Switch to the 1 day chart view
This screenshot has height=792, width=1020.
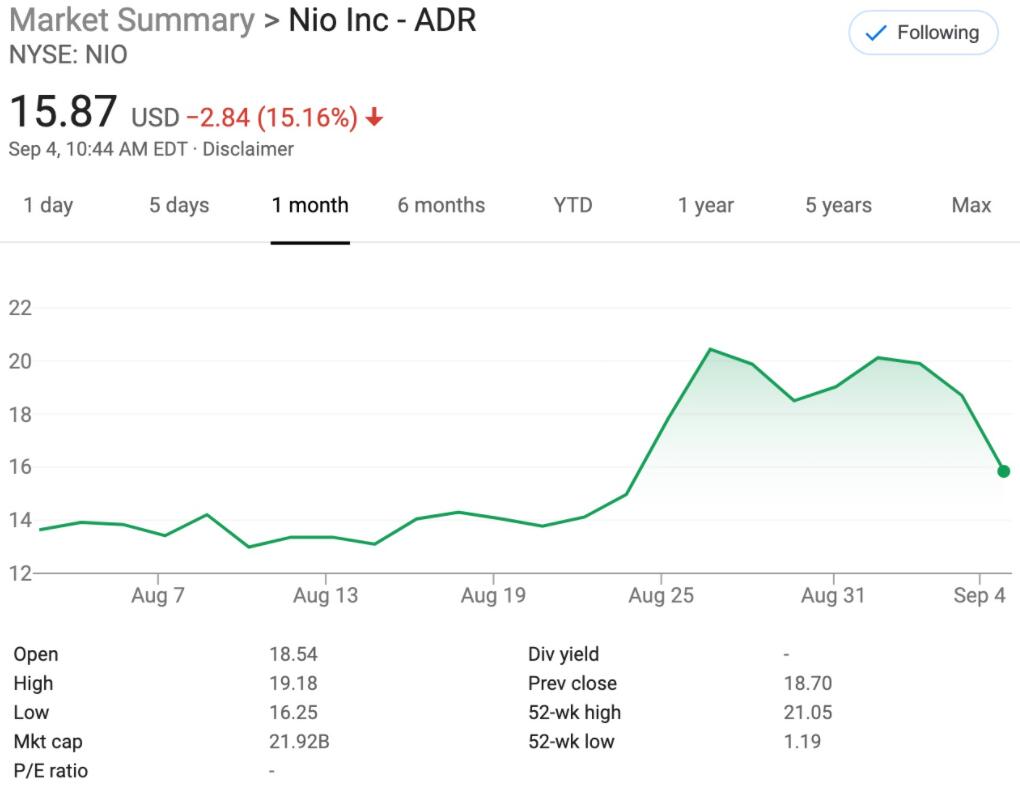click(48, 205)
